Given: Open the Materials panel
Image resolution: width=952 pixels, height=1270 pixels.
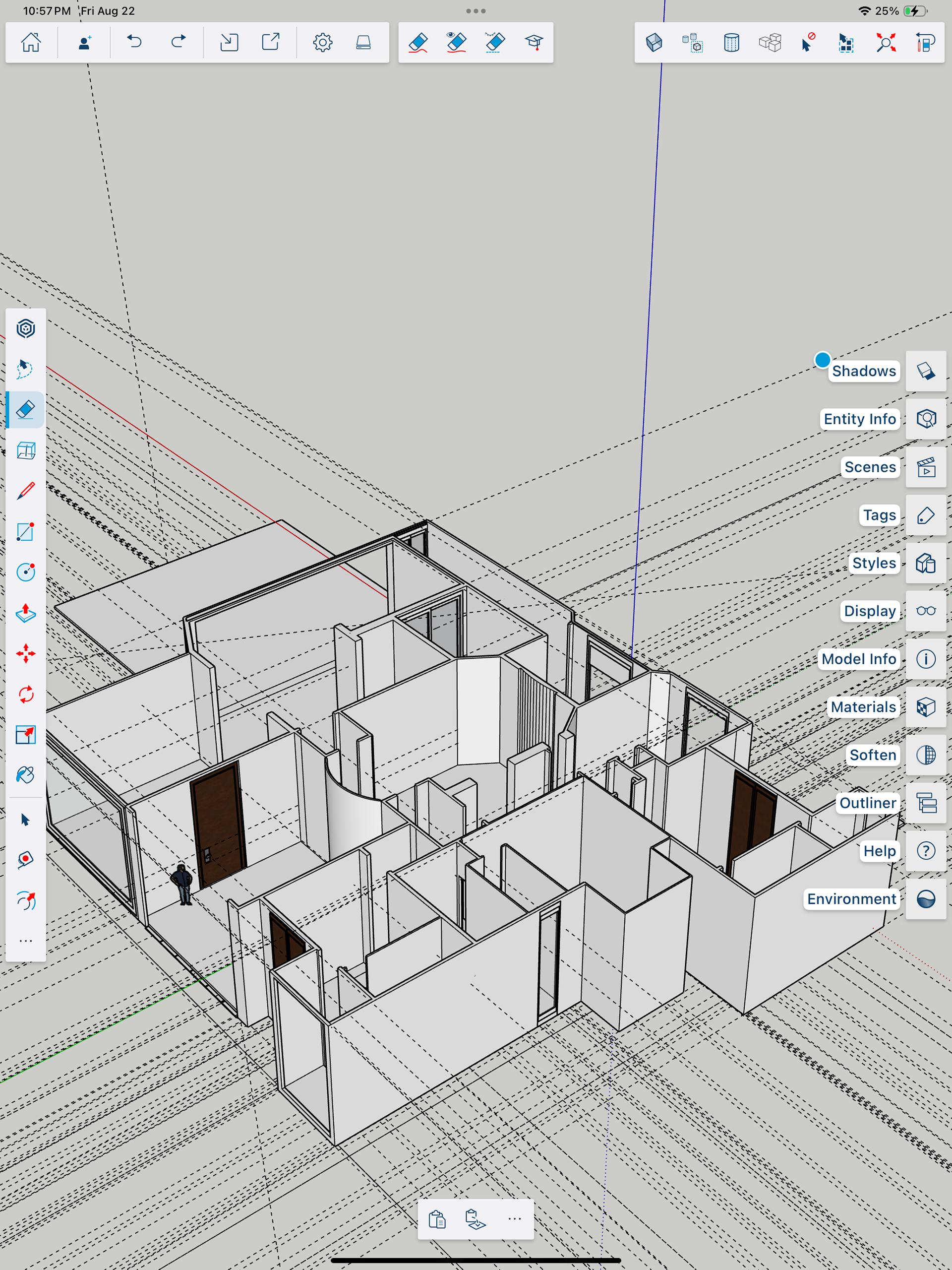Looking at the screenshot, I should click(x=926, y=707).
